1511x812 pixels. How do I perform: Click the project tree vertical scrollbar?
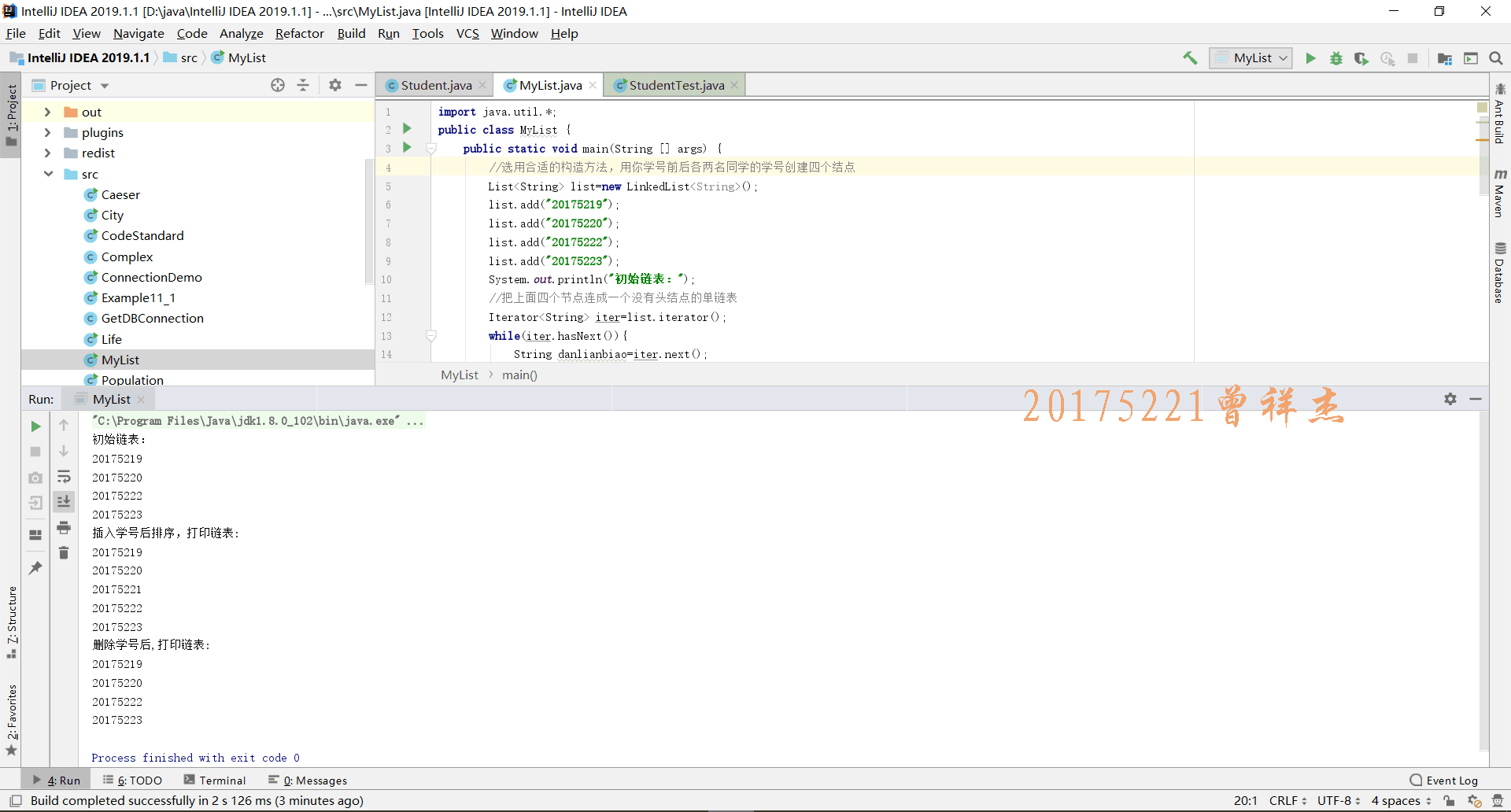click(x=369, y=220)
